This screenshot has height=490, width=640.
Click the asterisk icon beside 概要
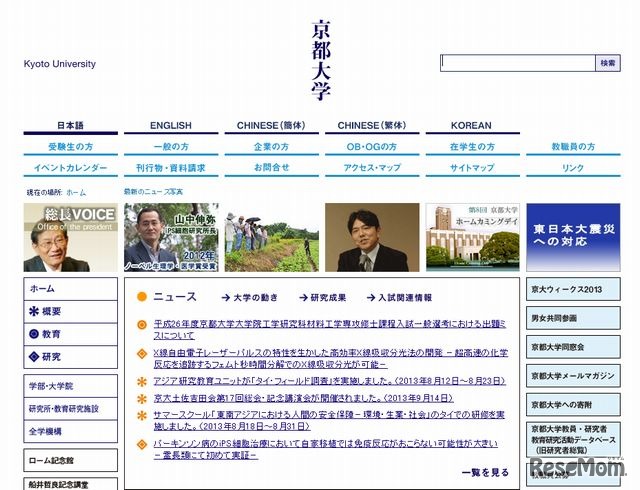point(34,311)
